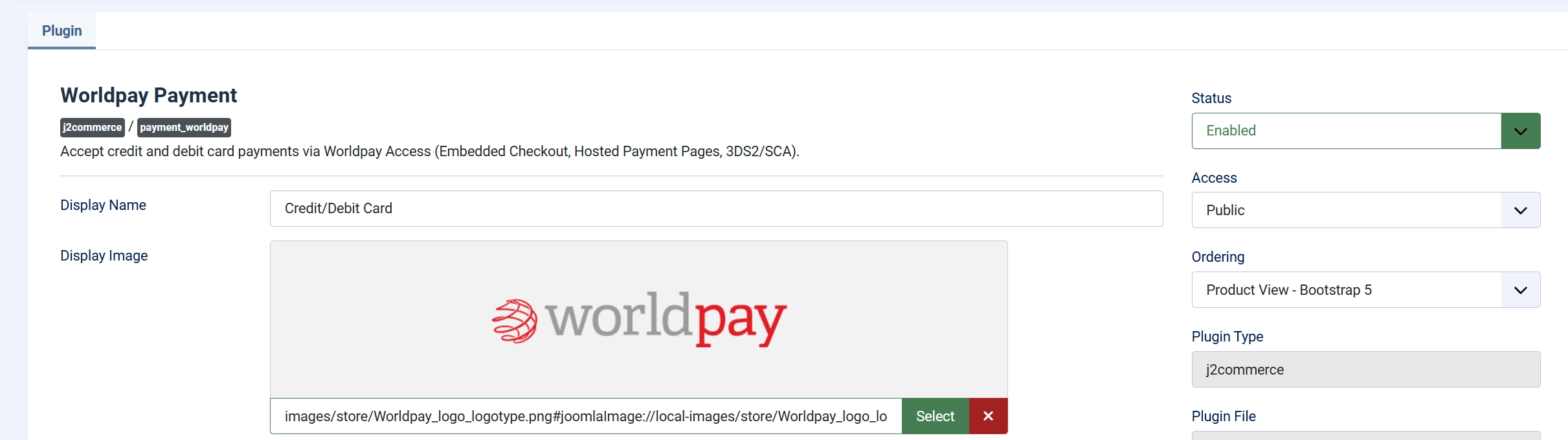Screen dimensions: 1568x440
Task: Click the plugin description text about Worldpay Access
Action: [x=430, y=151]
